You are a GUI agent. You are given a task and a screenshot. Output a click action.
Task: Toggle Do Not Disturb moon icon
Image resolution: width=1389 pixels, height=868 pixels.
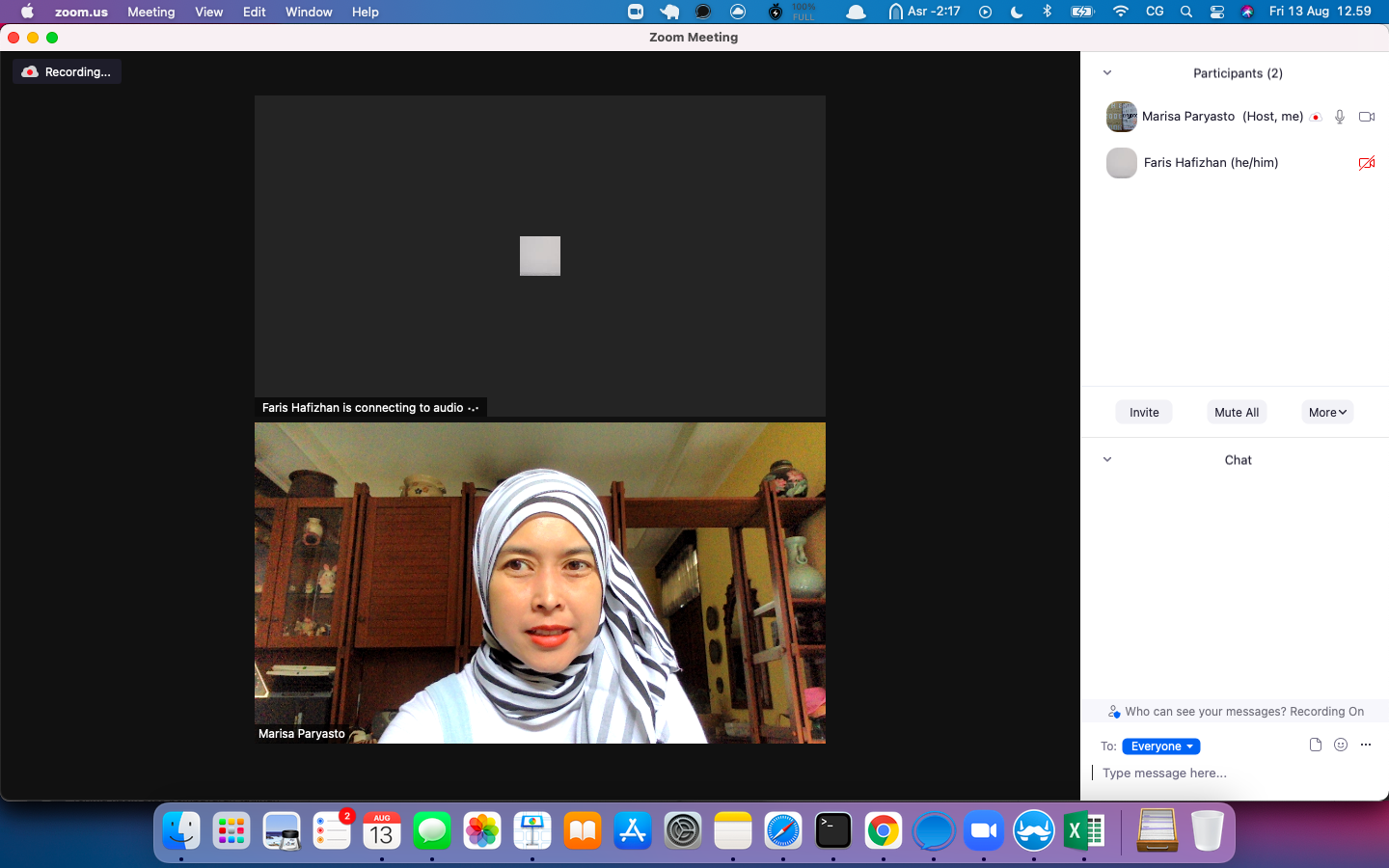coord(1017,12)
